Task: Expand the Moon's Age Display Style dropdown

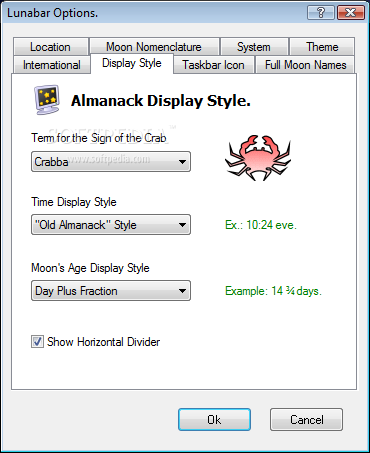Action: (x=111, y=291)
